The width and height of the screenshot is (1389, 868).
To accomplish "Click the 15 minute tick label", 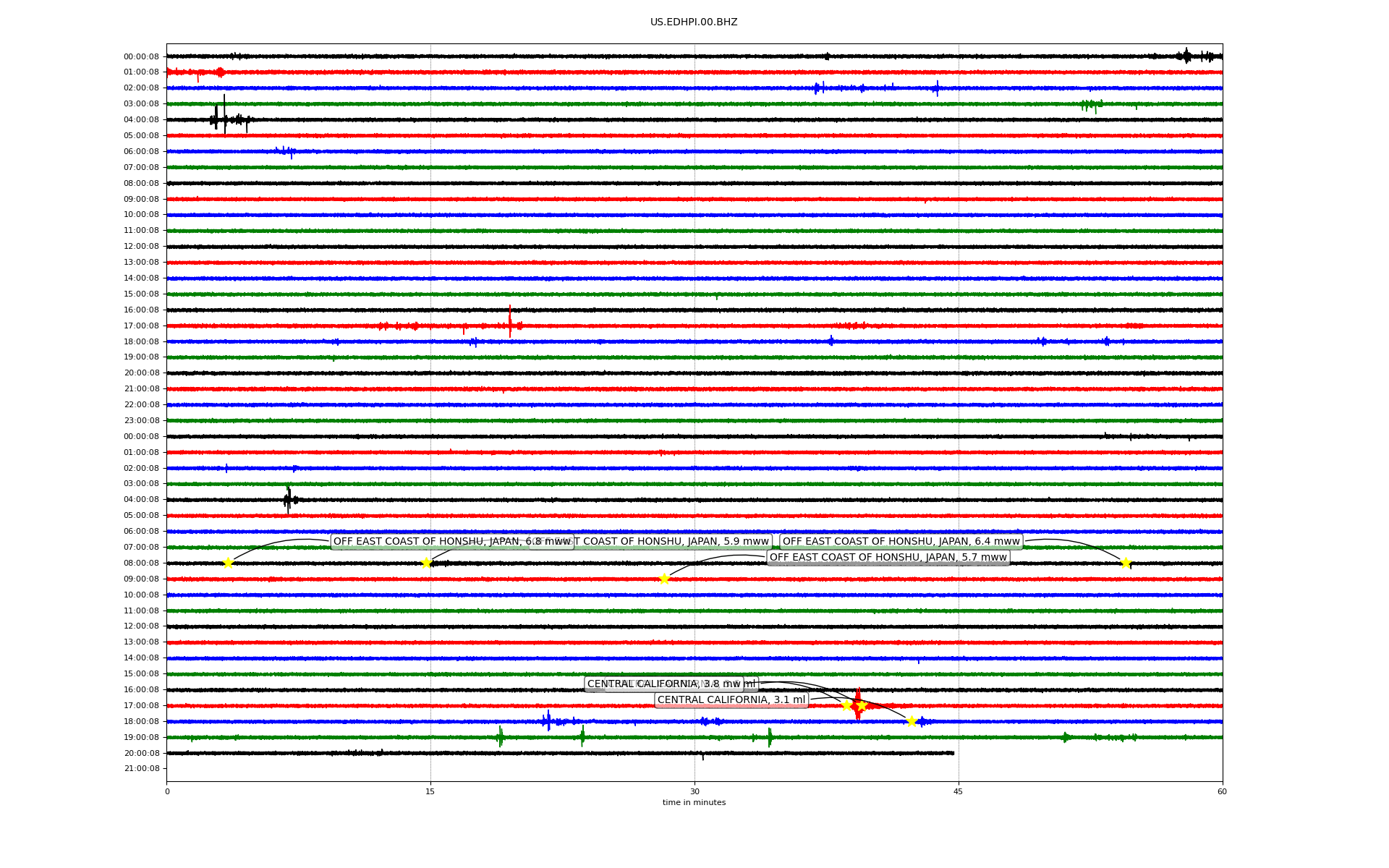I will [x=430, y=791].
